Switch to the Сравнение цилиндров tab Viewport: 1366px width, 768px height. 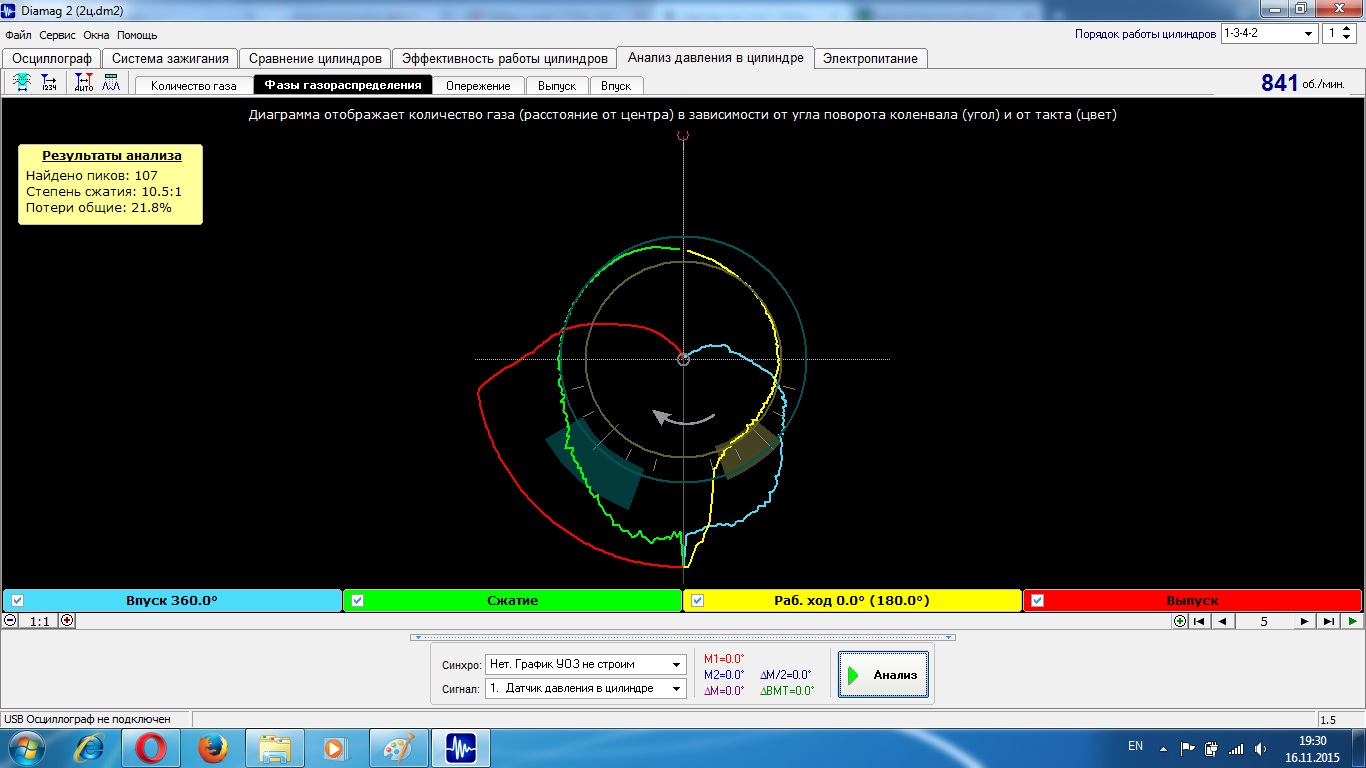click(315, 58)
